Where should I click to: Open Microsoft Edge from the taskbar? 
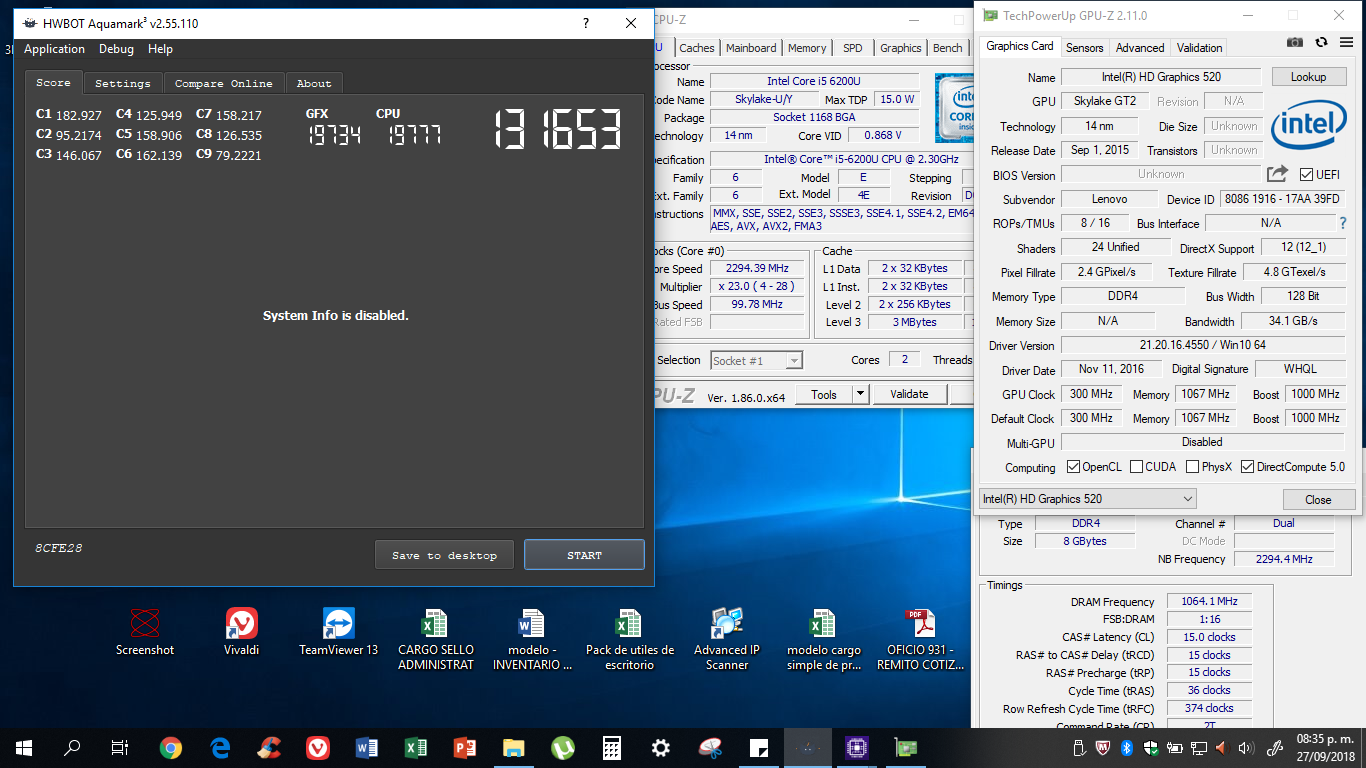click(x=220, y=748)
